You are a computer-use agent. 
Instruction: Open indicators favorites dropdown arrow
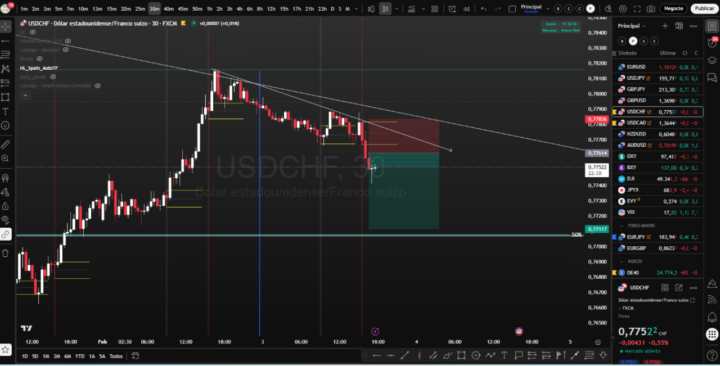coord(423,9)
